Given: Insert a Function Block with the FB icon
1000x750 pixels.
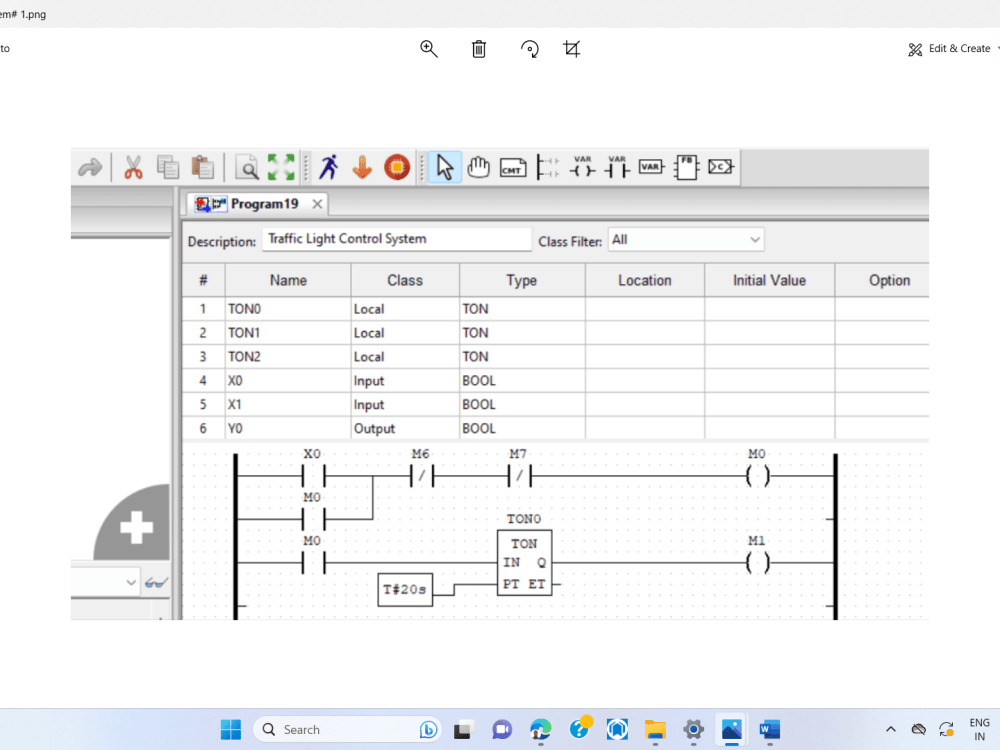Looking at the screenshot, I should [x=686, y=167].
